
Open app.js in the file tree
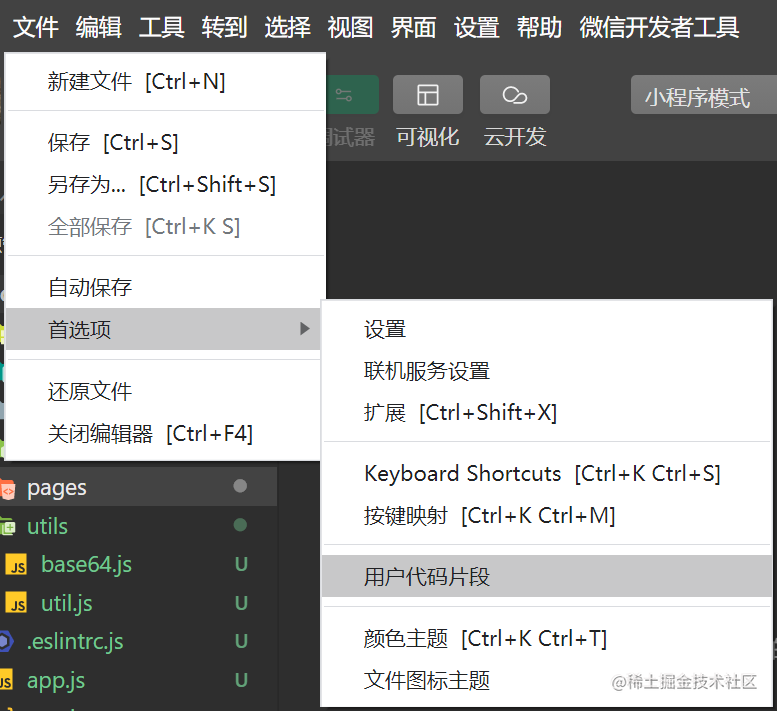pos(56,681)
